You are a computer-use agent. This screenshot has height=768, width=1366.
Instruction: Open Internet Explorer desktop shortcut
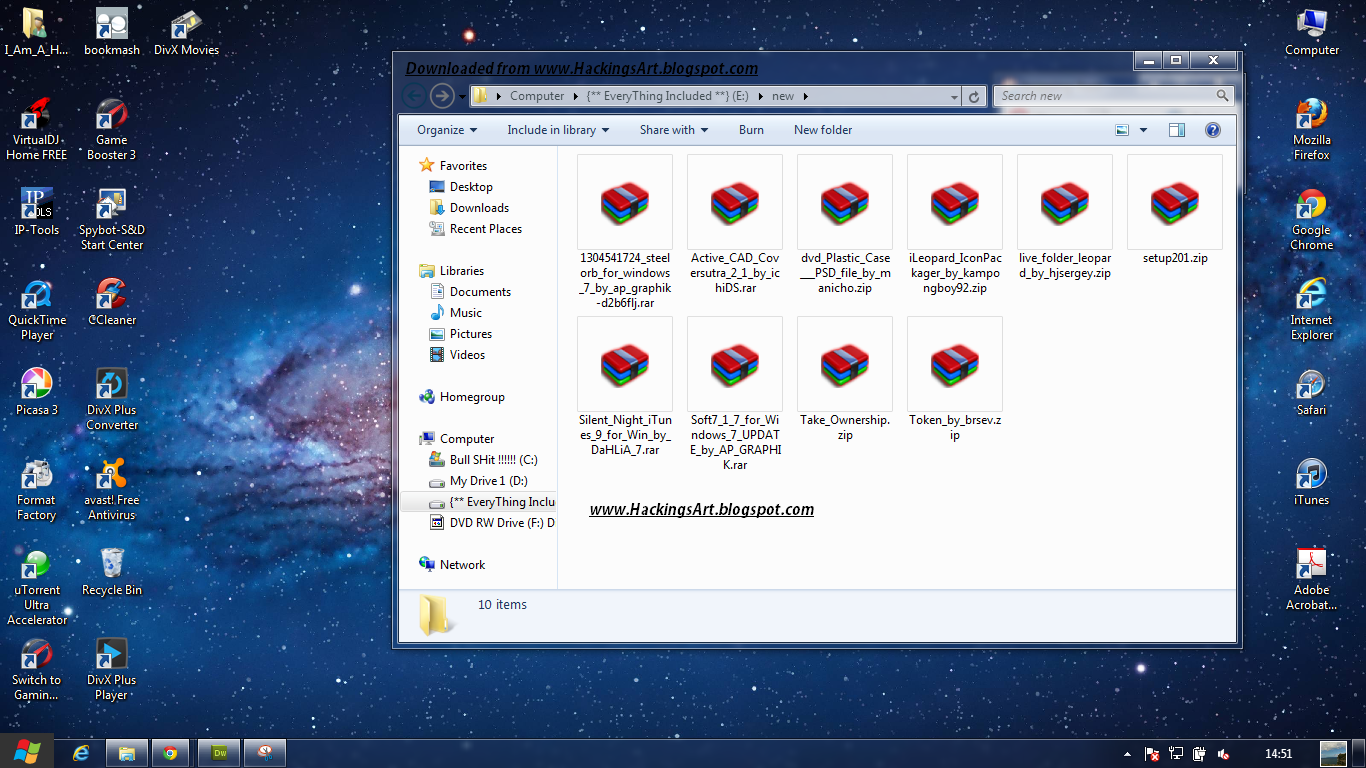[x=1311, y=310]
